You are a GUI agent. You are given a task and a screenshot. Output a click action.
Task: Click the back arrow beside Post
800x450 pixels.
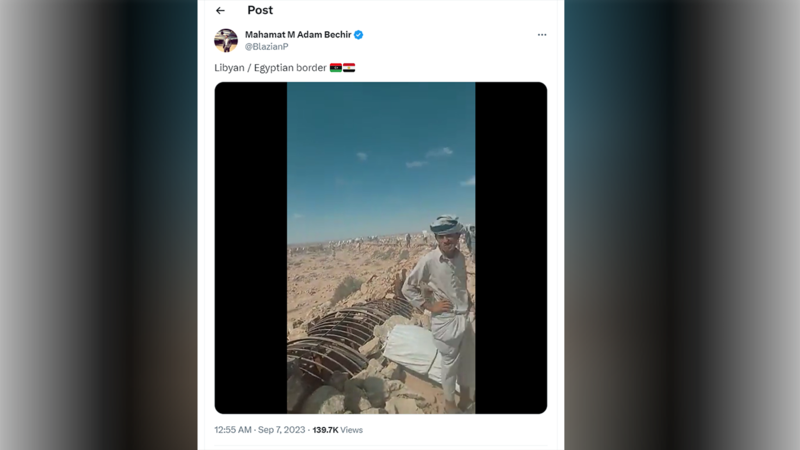(220, 11)
